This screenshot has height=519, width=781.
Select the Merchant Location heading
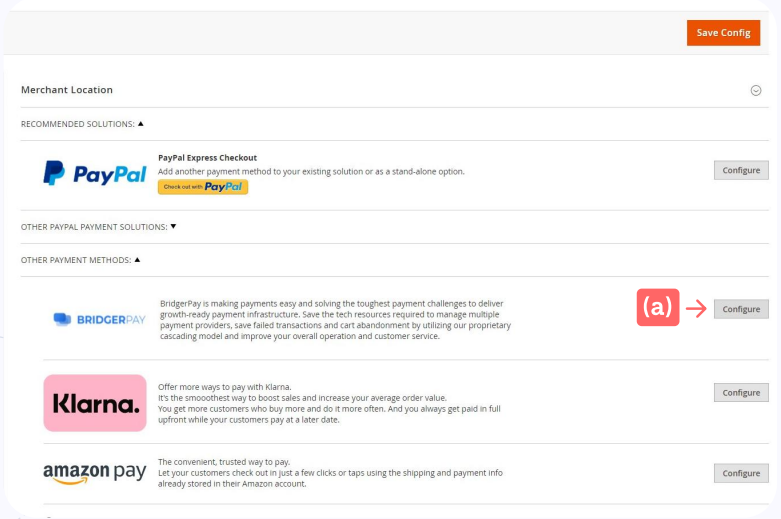[x=67, y=90]
